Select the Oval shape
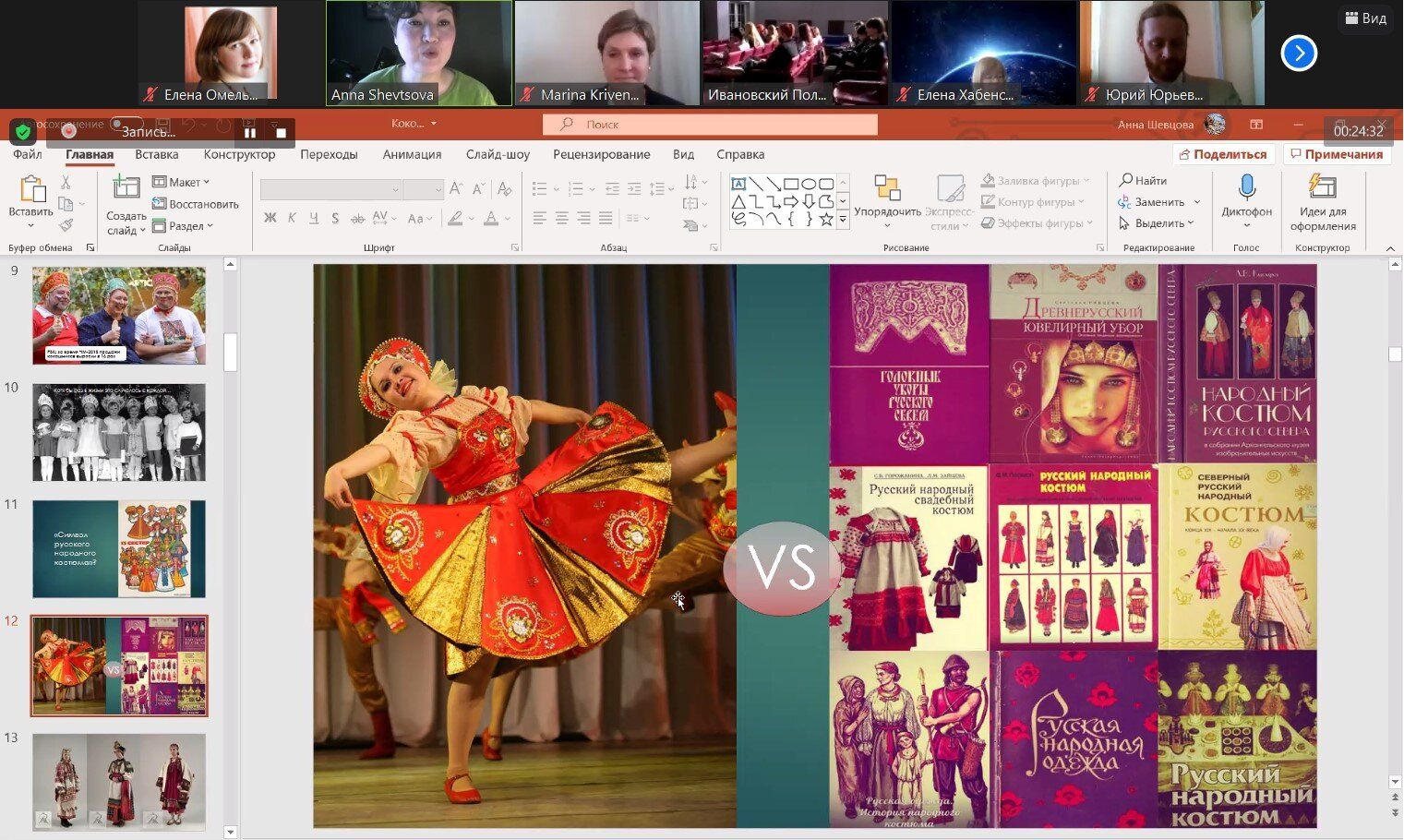The height and width of the screenshot is (840, 1404). (x=809, y=184)
